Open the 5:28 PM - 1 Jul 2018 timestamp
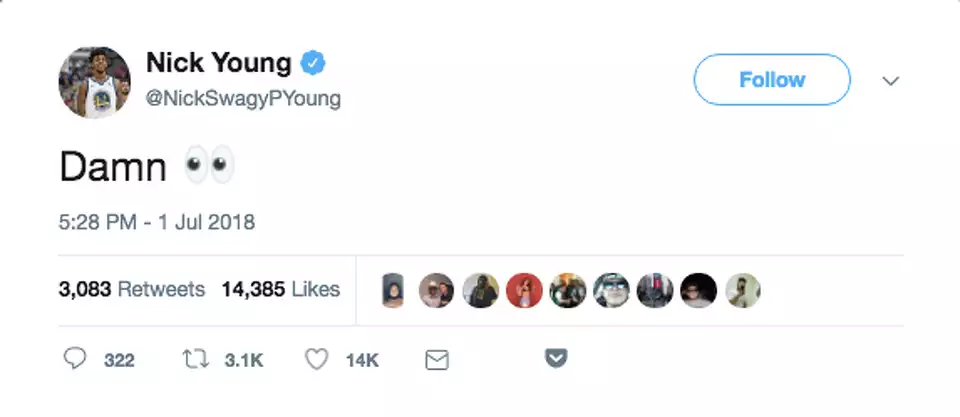The width and height of the screenshot is (960, 417). (x=157, y=222)
